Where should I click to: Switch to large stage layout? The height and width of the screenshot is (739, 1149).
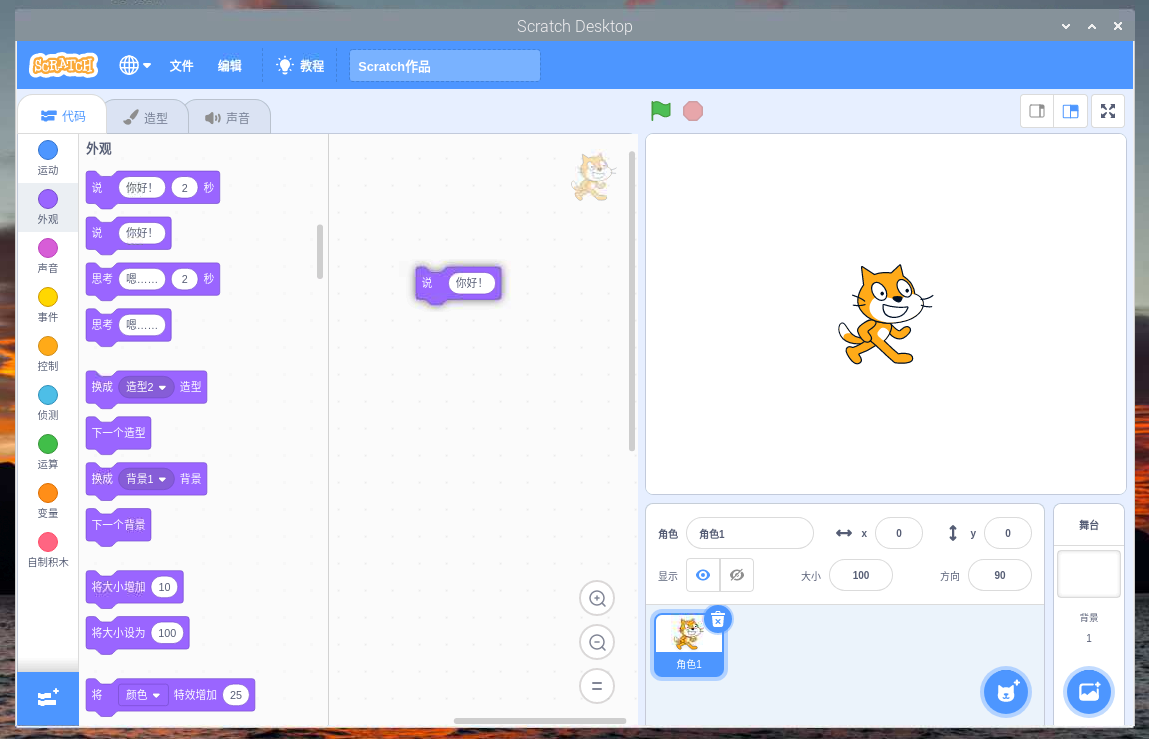point(1071,111)
